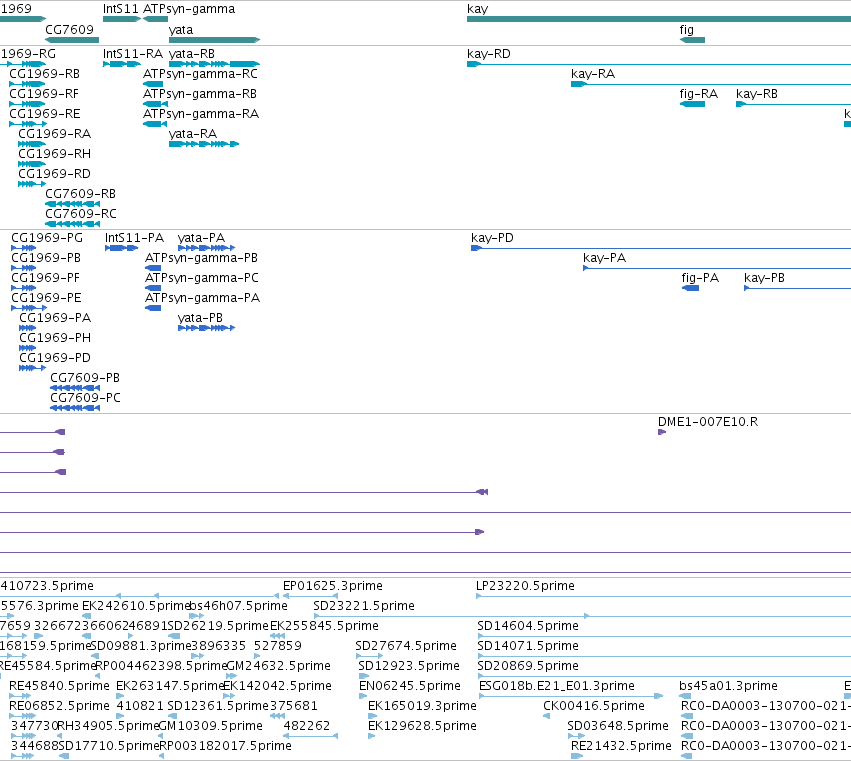Click EST CK00416.5prime label
Screen dimensions: 851x761
click(594, 706)
